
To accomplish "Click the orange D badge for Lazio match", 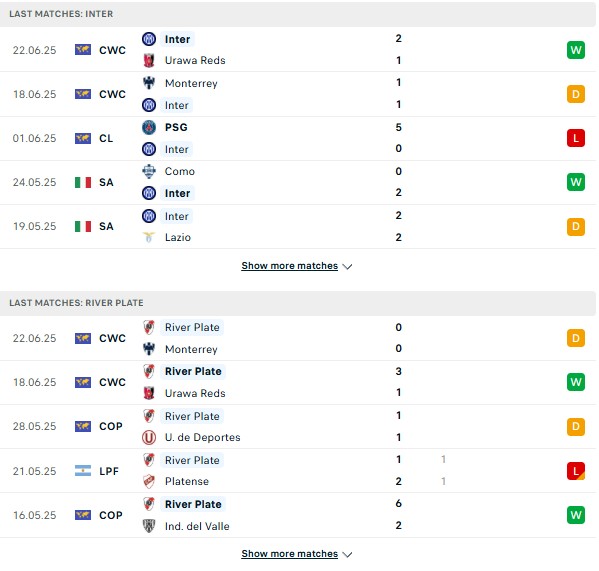I will click(576, 226).
